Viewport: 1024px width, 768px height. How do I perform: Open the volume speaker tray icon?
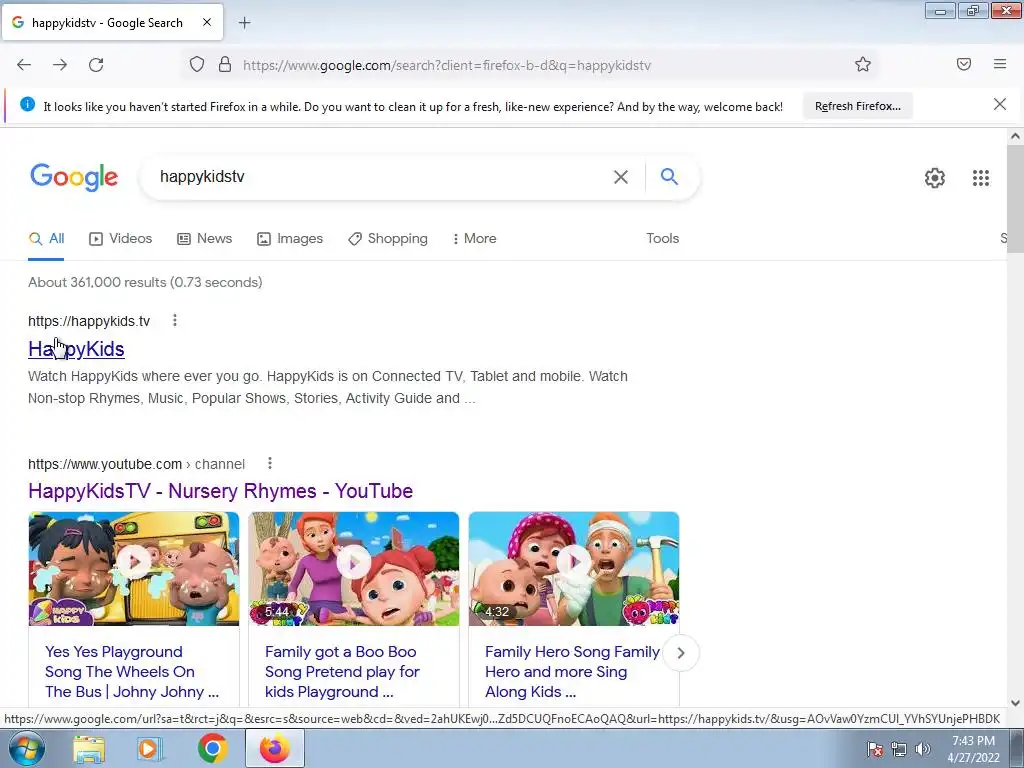[x=922, y=749]
